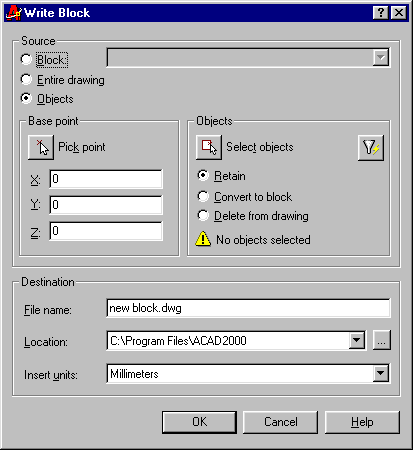Enable Delete from drawing option
Screen dimensions: 413x450
pos(203,216)
